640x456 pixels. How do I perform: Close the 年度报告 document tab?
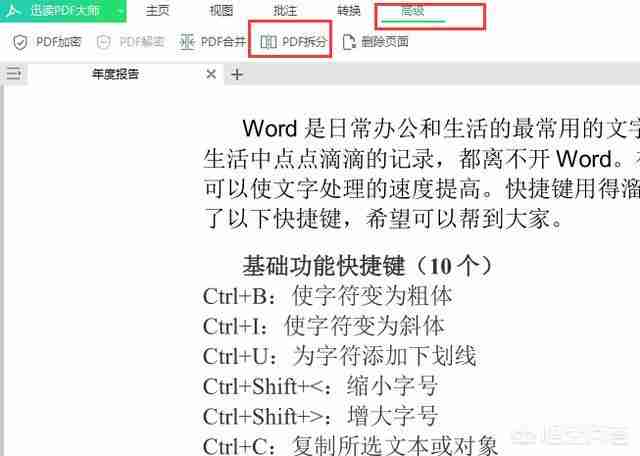click(211, 74)
